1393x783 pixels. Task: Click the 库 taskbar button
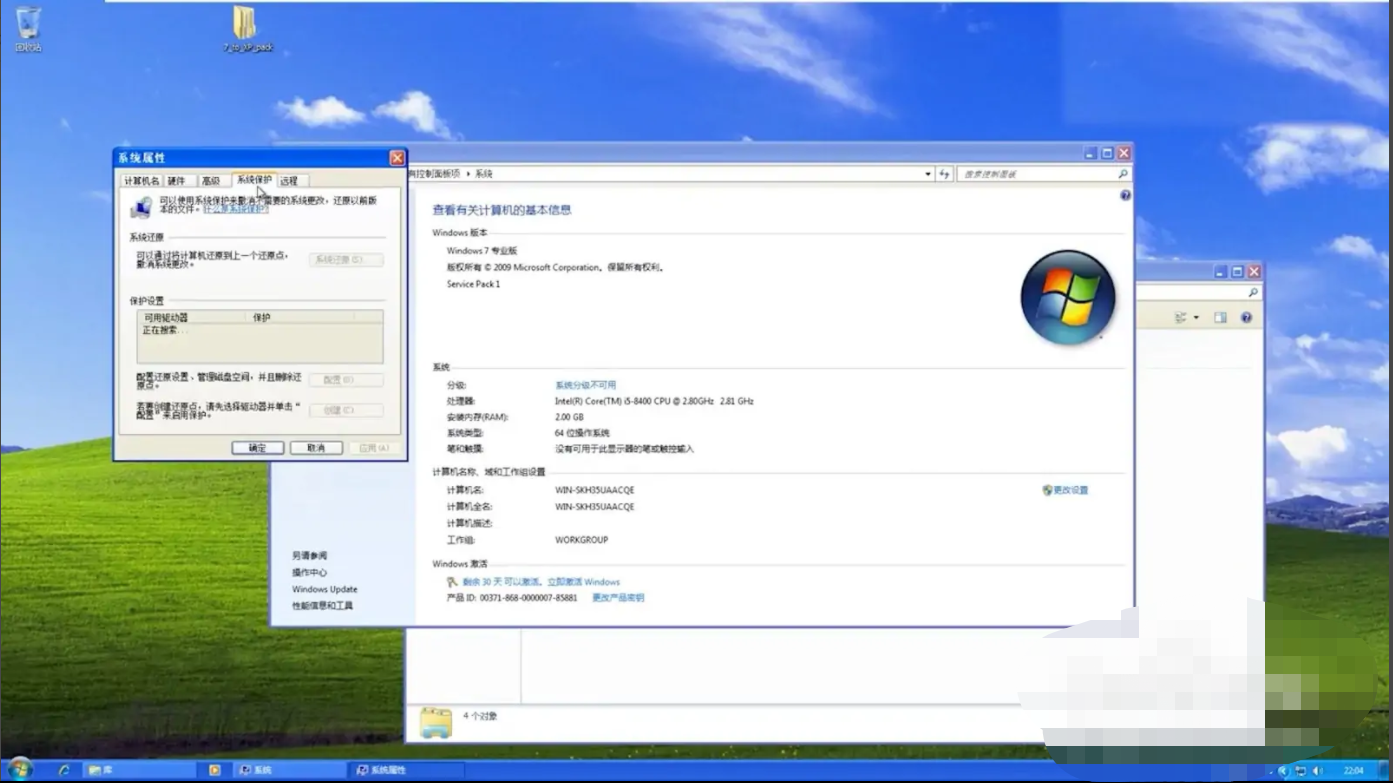pyautogui.click(x=140, y=770)
